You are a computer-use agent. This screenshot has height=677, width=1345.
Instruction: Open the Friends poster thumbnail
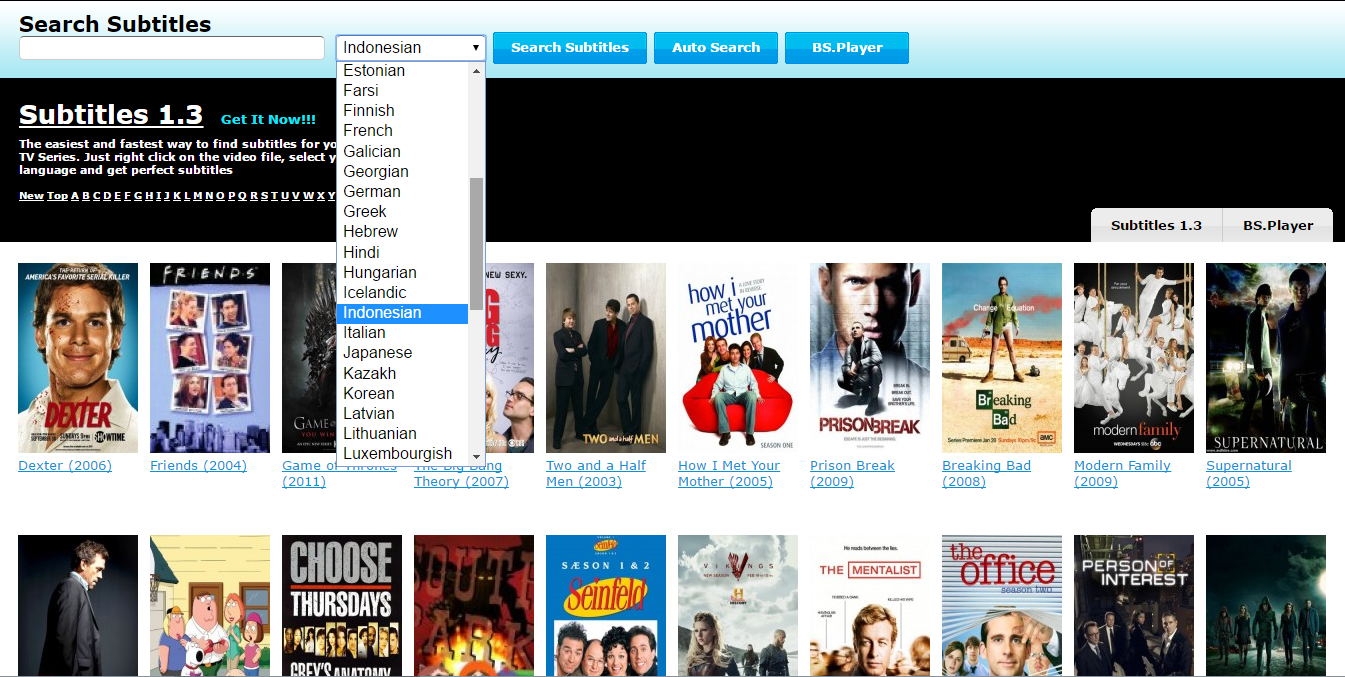[x=210, y=358]
